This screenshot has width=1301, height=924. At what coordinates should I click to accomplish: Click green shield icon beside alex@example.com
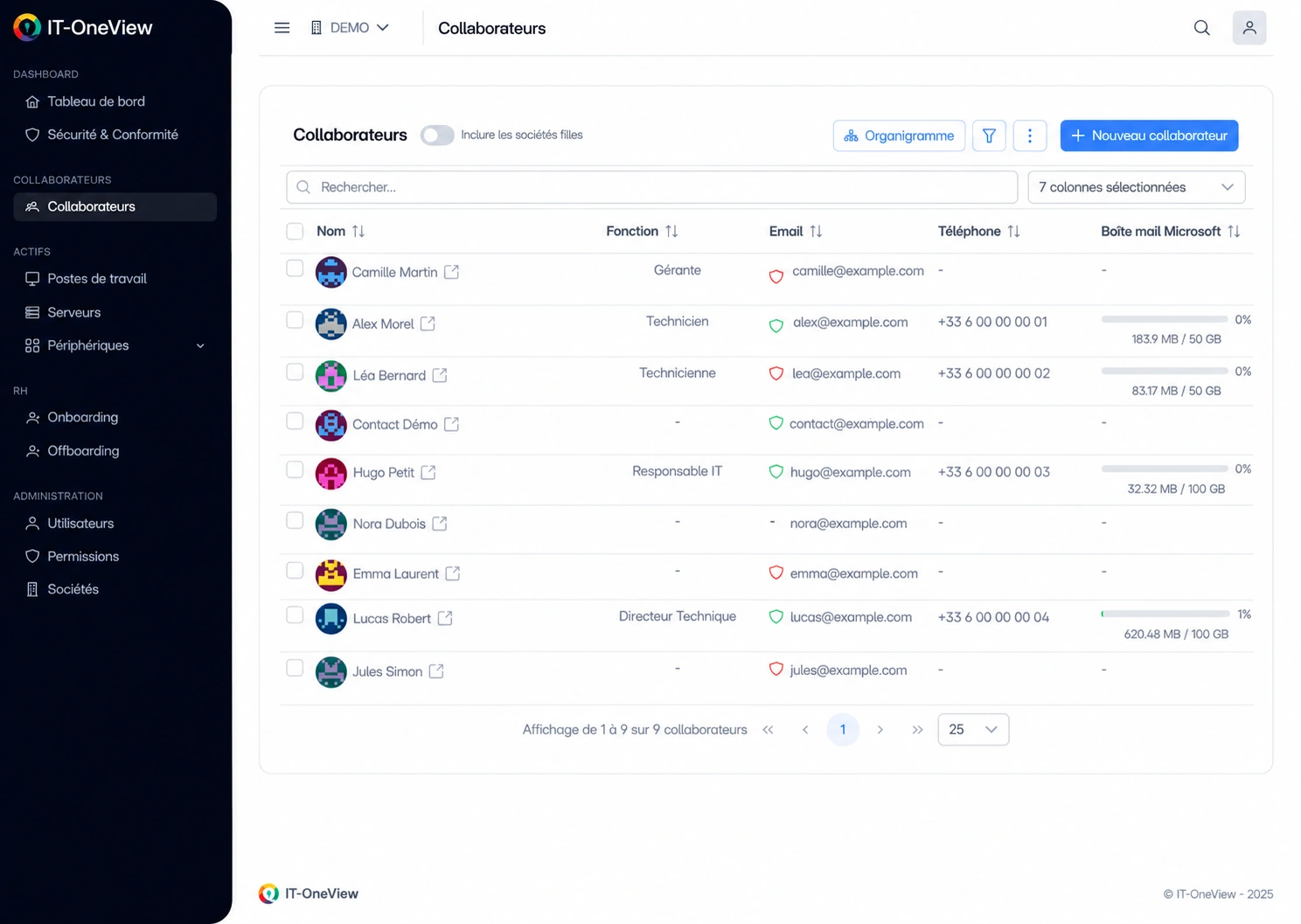pyautogui.click(x=776, y=326)
